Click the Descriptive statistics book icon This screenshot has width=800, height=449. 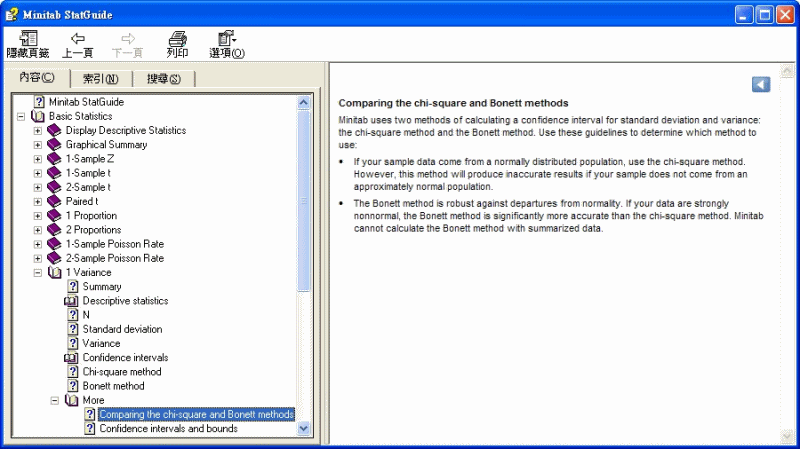pos(71,301)
